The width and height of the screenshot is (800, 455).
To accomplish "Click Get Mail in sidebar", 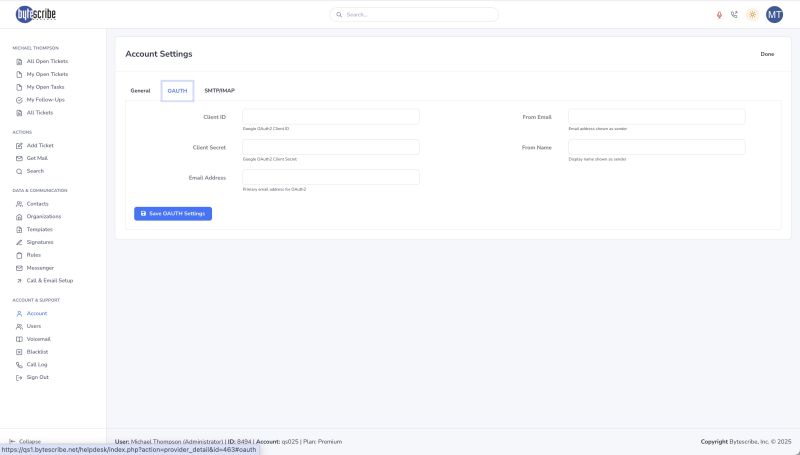I will coord(37,158).
